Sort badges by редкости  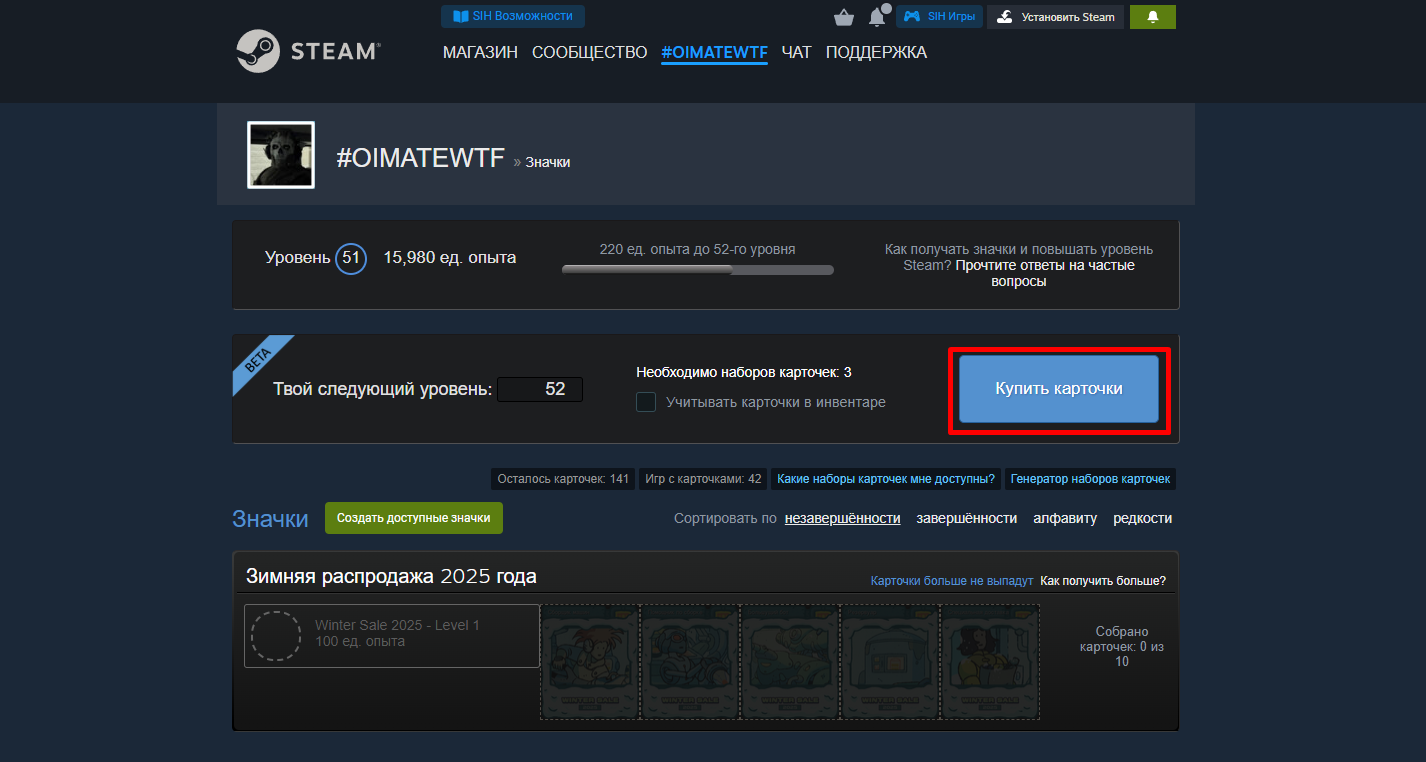pos(1142,518)
